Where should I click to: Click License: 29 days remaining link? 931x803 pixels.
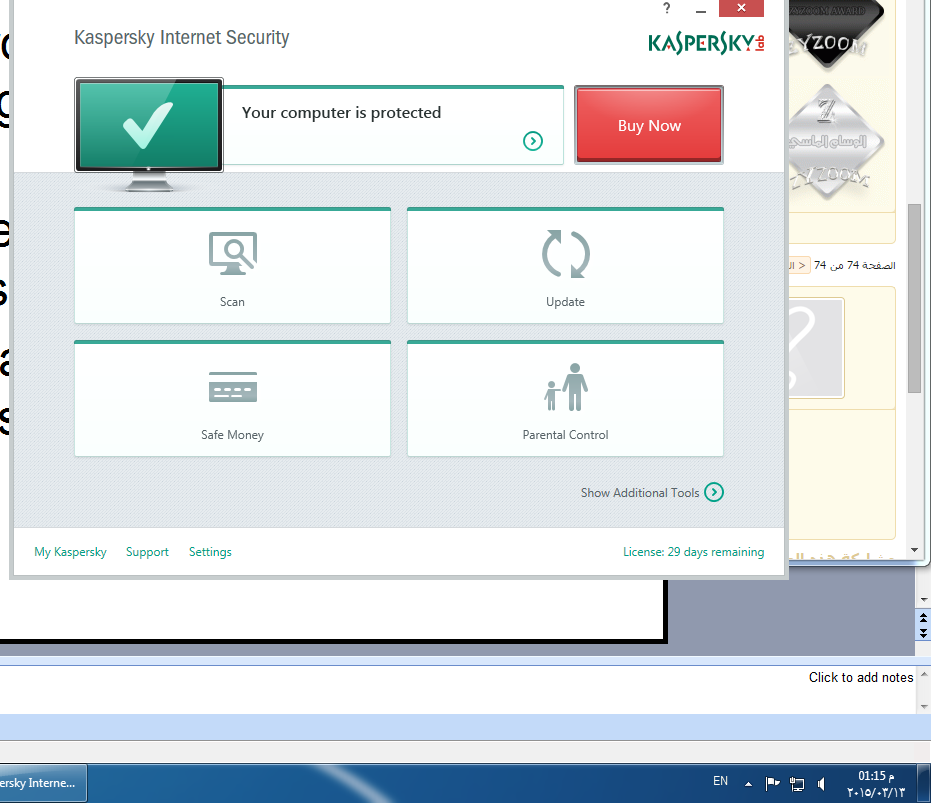coord(694,552)
